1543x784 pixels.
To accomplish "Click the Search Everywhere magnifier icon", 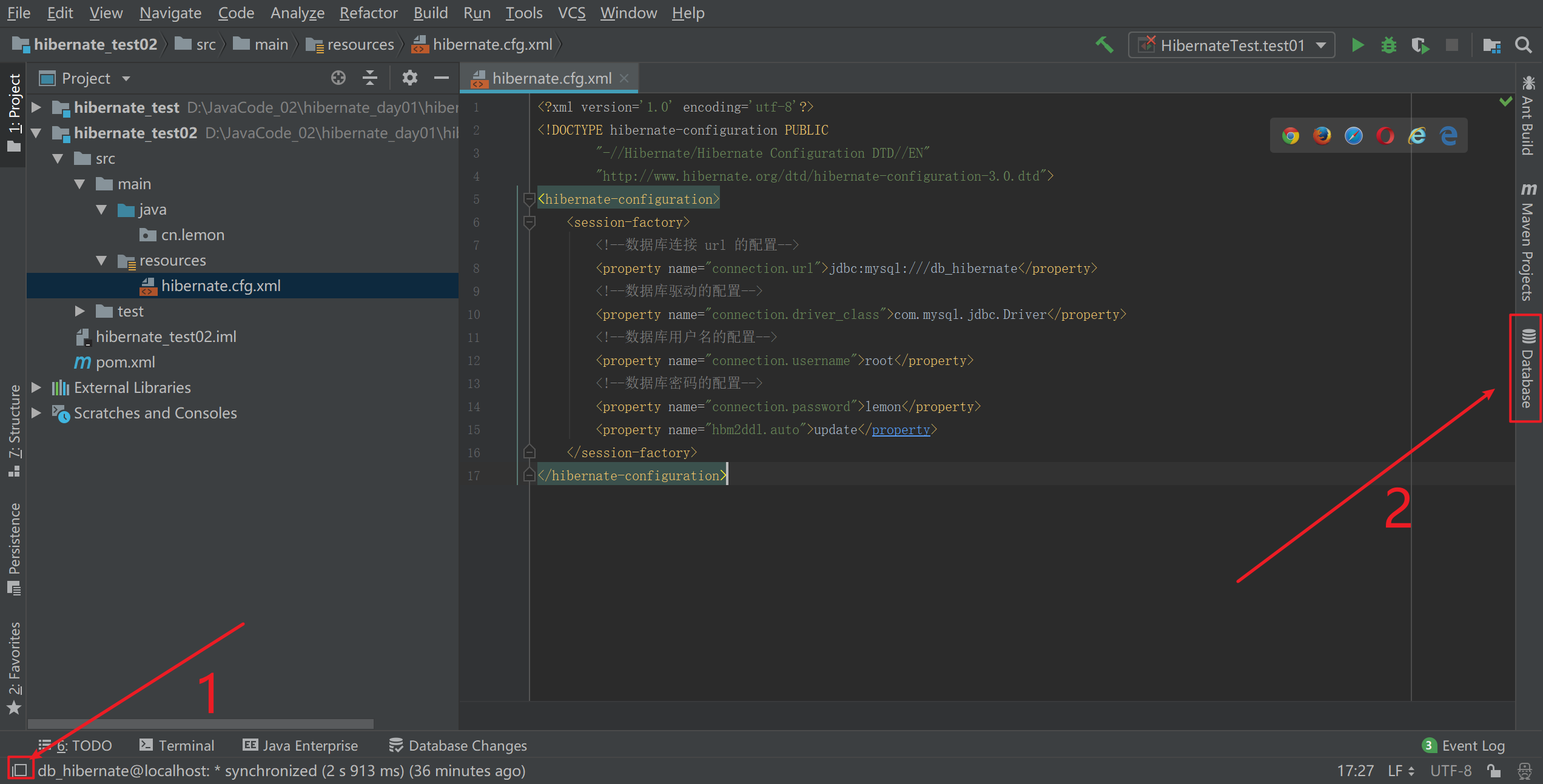I will pyautogui.click(x=1523, y=45).
